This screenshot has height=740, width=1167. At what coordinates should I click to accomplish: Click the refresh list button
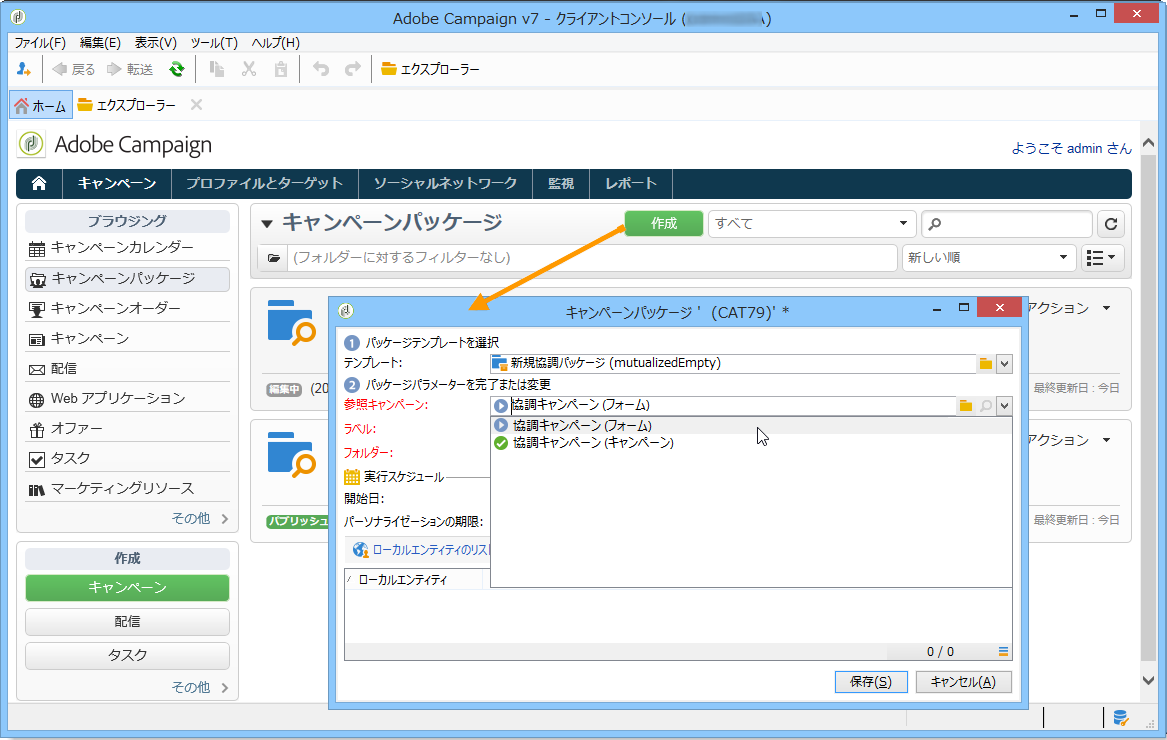[x=1110, y=223]
